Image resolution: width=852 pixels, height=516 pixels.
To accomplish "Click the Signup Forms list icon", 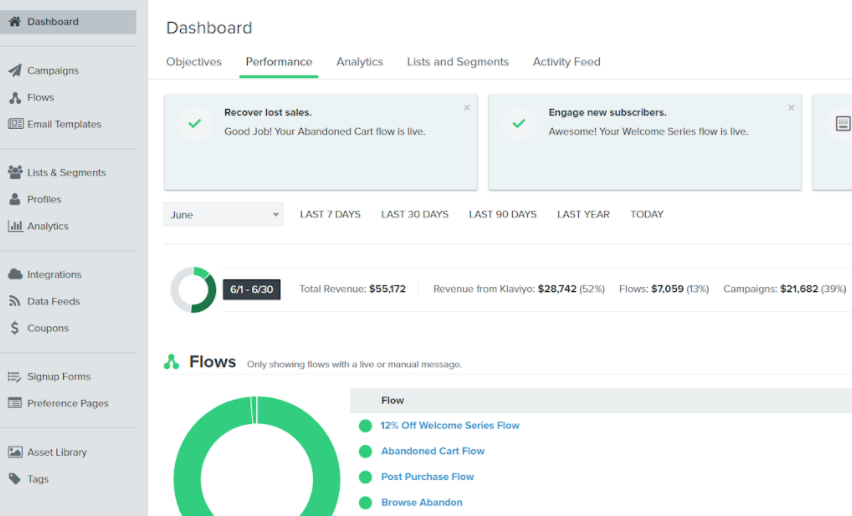I will [15, 376].
